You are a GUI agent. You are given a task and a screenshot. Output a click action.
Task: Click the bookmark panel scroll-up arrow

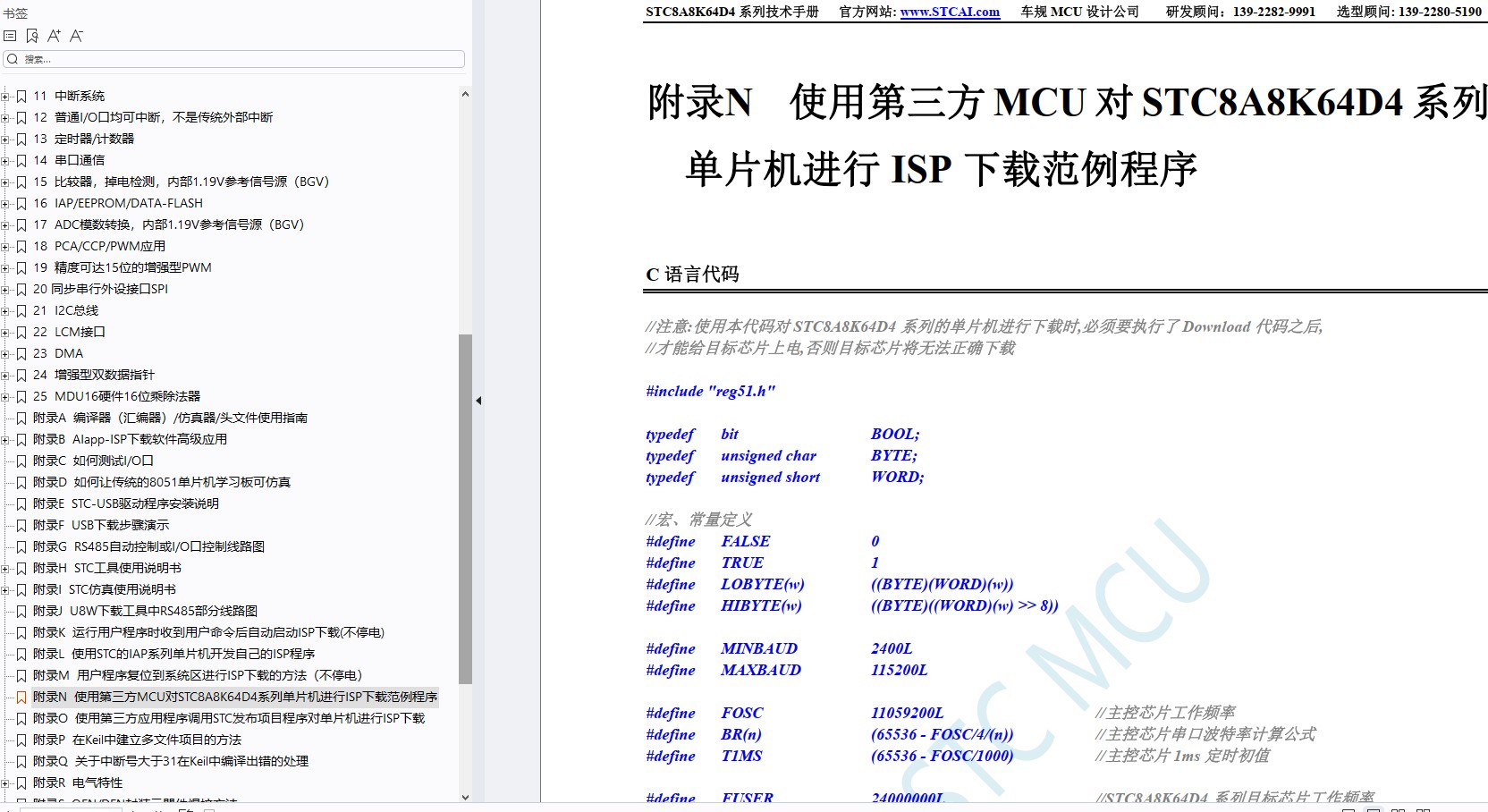click(465, 94)
